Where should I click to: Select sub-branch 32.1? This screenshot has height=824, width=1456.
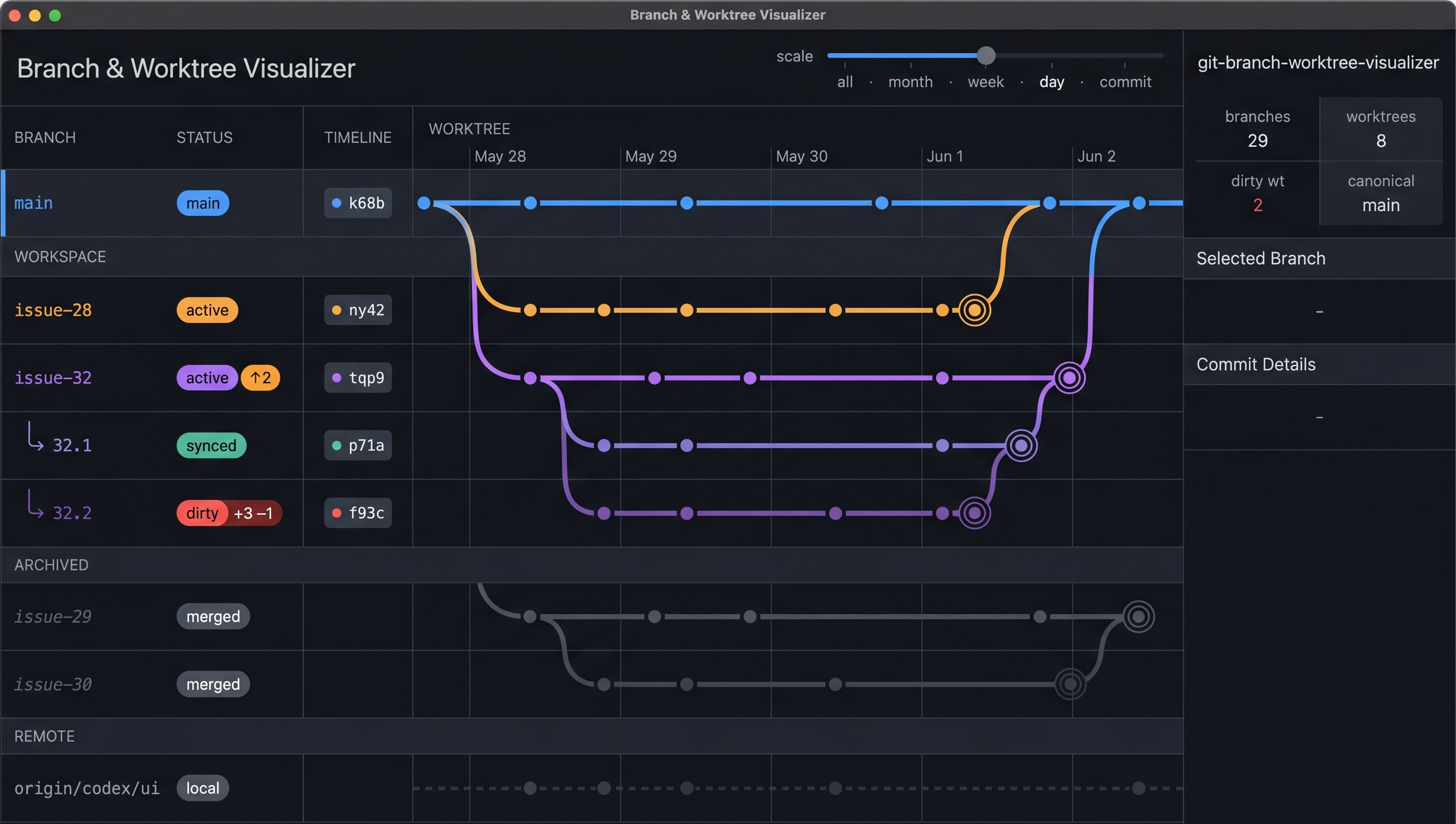[x=72, y=445]
